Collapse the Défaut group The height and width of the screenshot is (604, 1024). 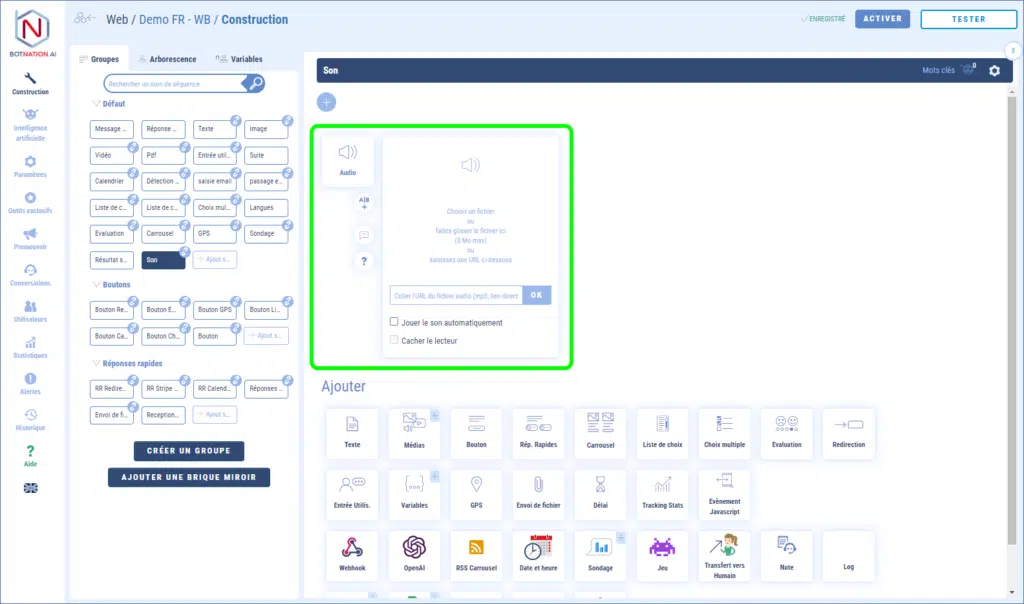96,104
